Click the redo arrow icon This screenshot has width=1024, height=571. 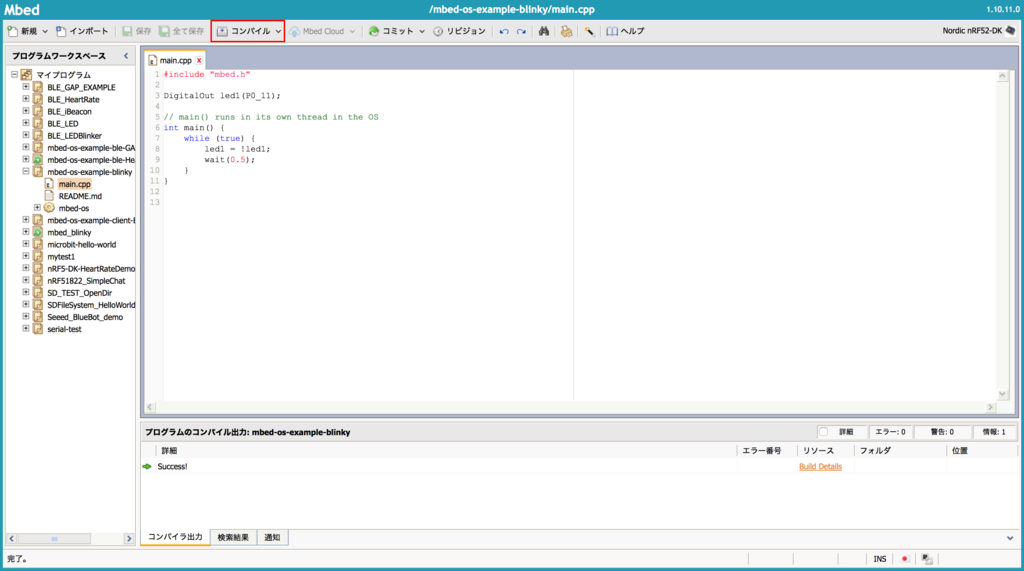[521, 31]
